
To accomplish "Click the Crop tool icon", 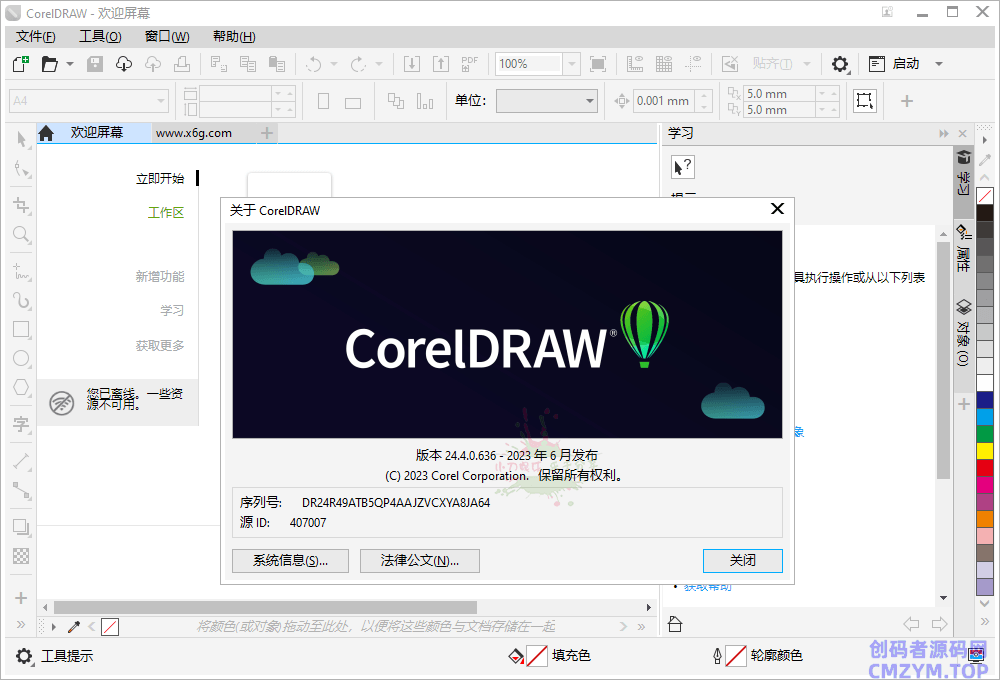I will pos(21,205).
